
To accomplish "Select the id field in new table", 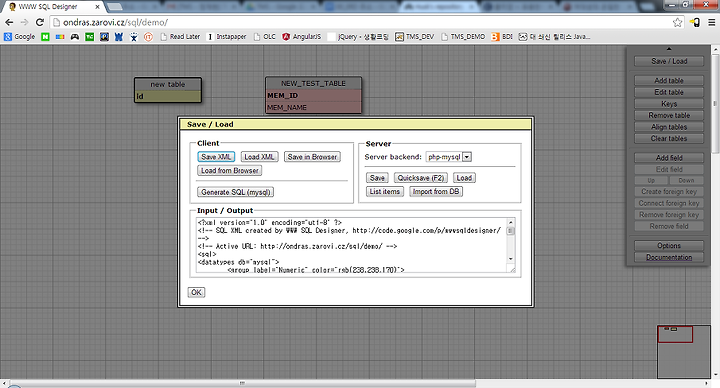I will [168, 96].
